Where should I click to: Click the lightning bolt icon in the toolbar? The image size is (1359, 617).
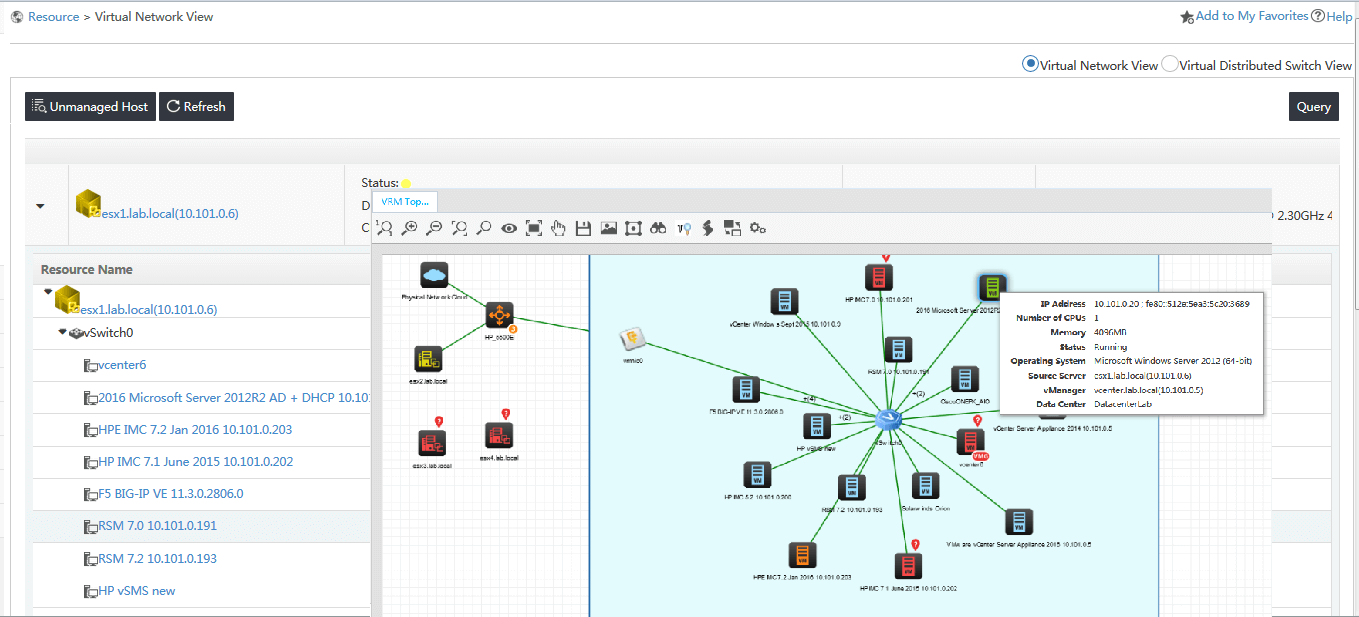click(707, 228)
